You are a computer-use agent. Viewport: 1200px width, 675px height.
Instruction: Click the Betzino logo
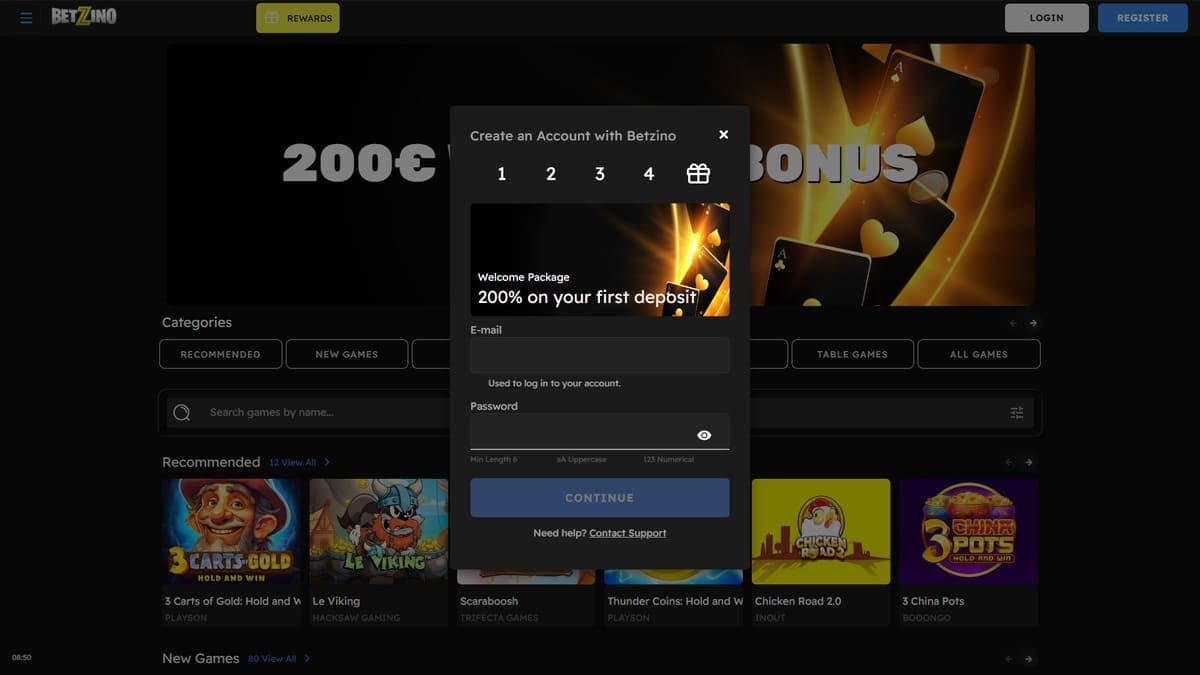pos(84,17)
